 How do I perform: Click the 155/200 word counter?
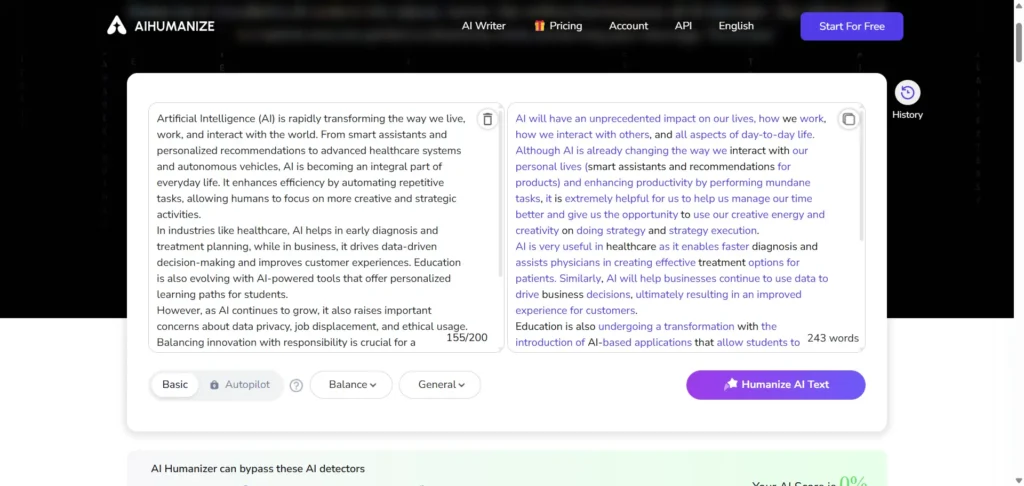coord(467,338)
